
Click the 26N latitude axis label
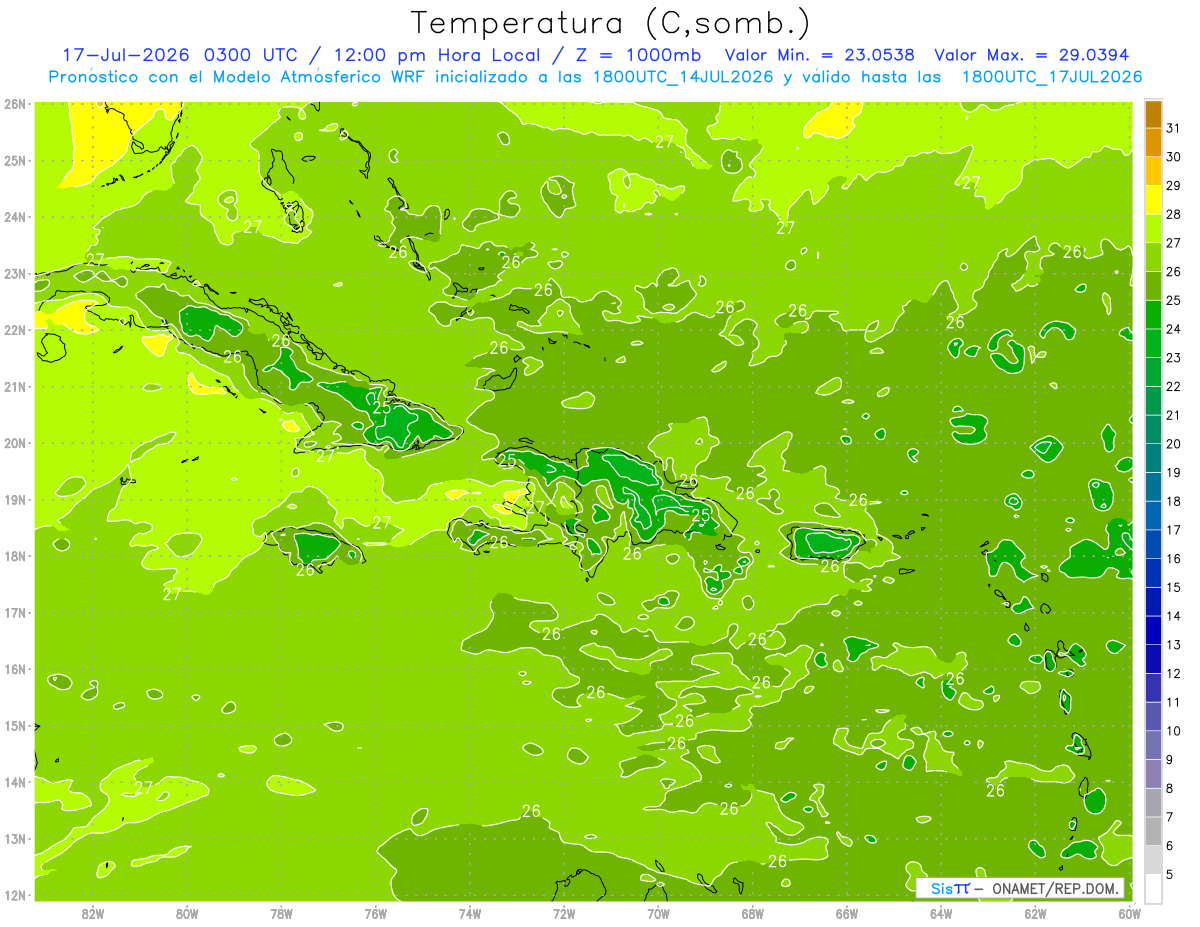pyautogui.click(x=15, y=104)
